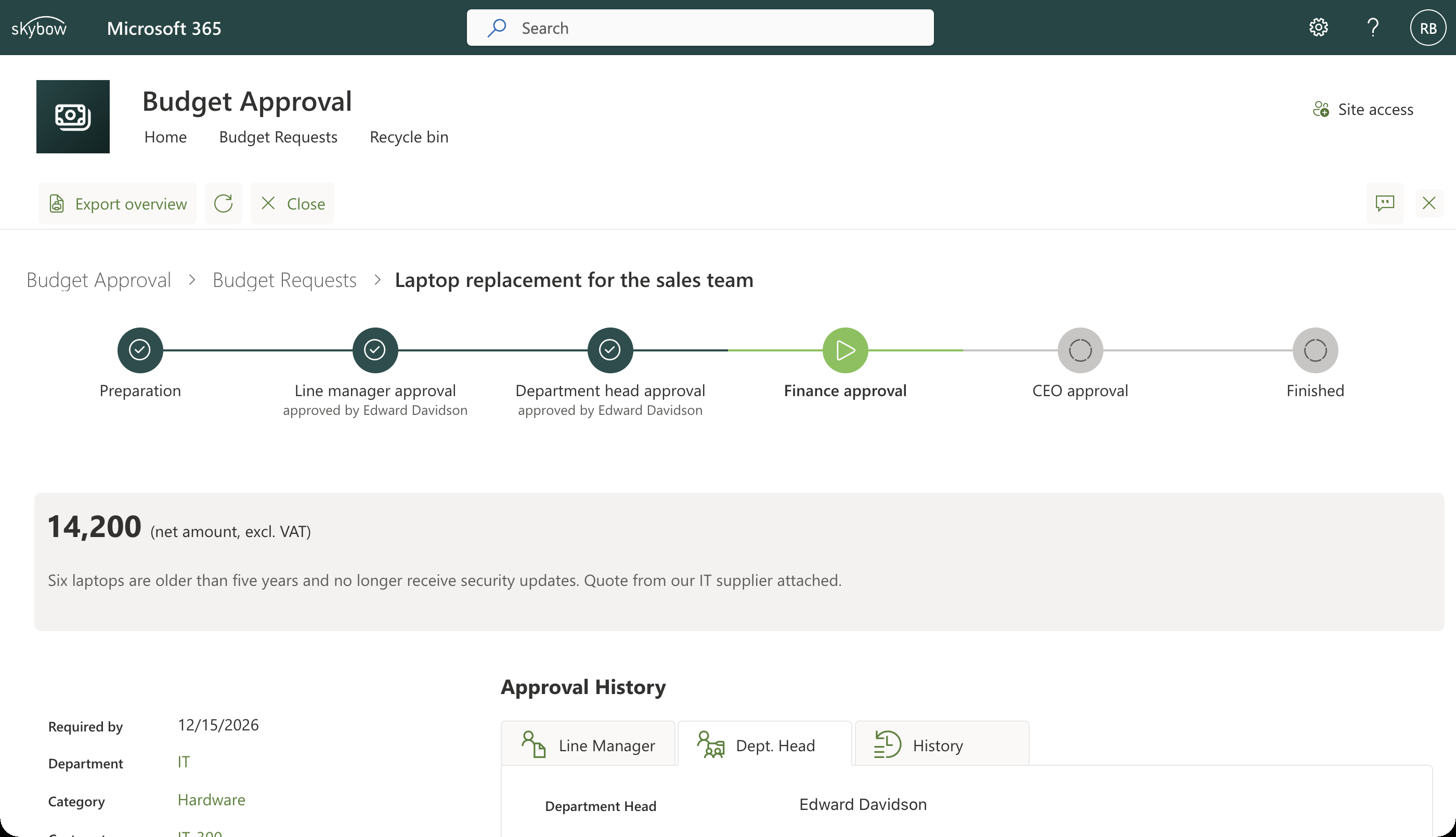The height and width of the screenshot is (837, 1456).
Task: Click the Approval History heading
Action: tap(583, 687)
